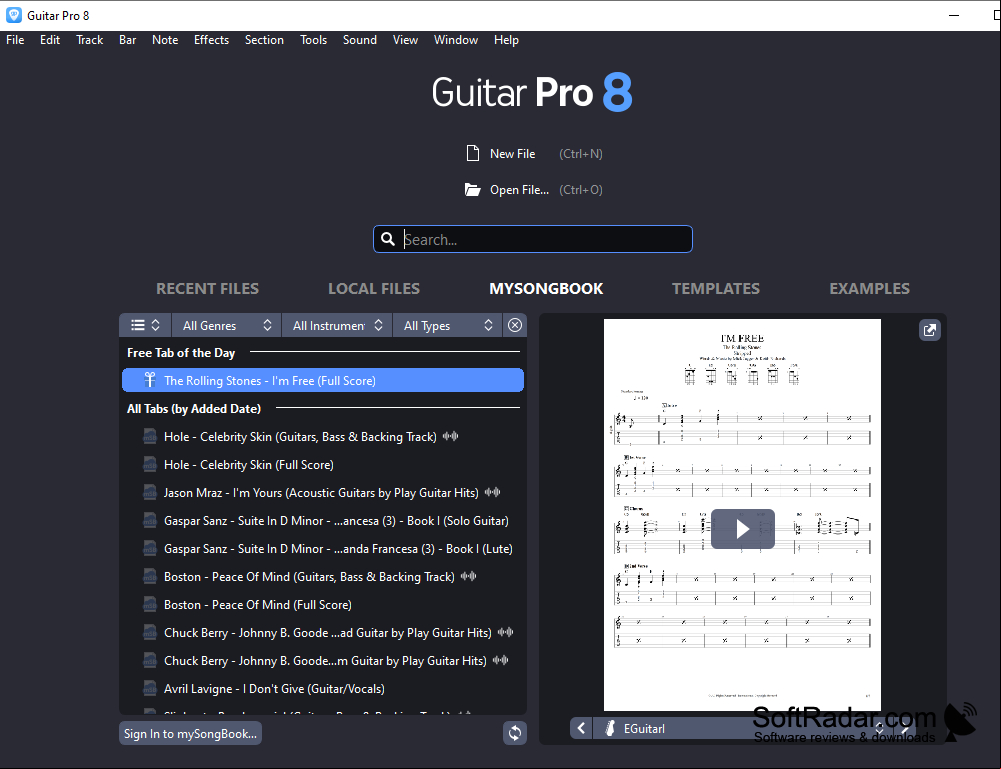Image resolution: width=1001 pixels, height=769 pixels.
Task: Switch to the TEMPLATES tab
Action: tap(716, 288)
